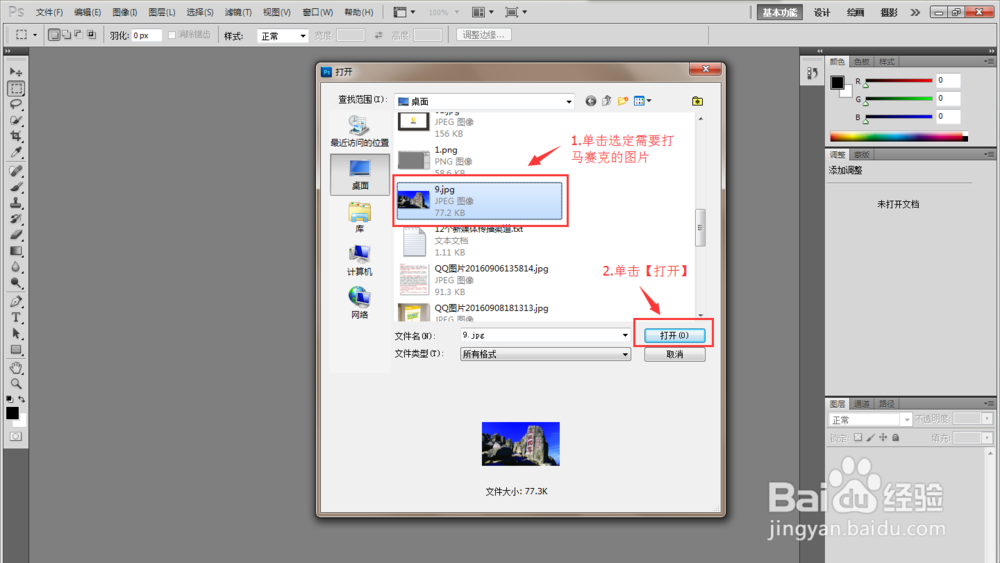
Task: Select the Spot Healing Brush tool
Action: (16, 171)
